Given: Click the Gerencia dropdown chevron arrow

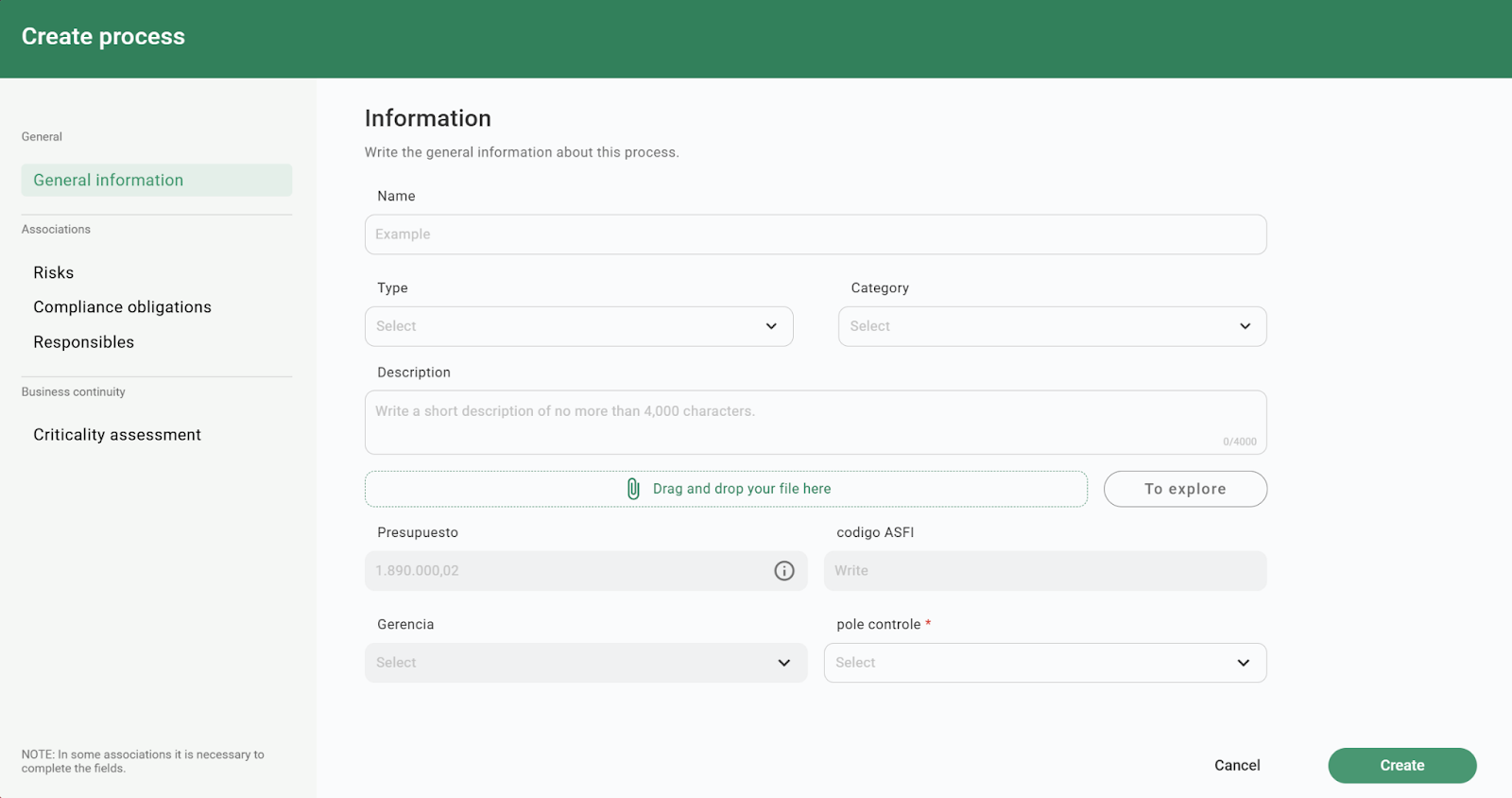Looking at the screenshot, I should 783,663.
